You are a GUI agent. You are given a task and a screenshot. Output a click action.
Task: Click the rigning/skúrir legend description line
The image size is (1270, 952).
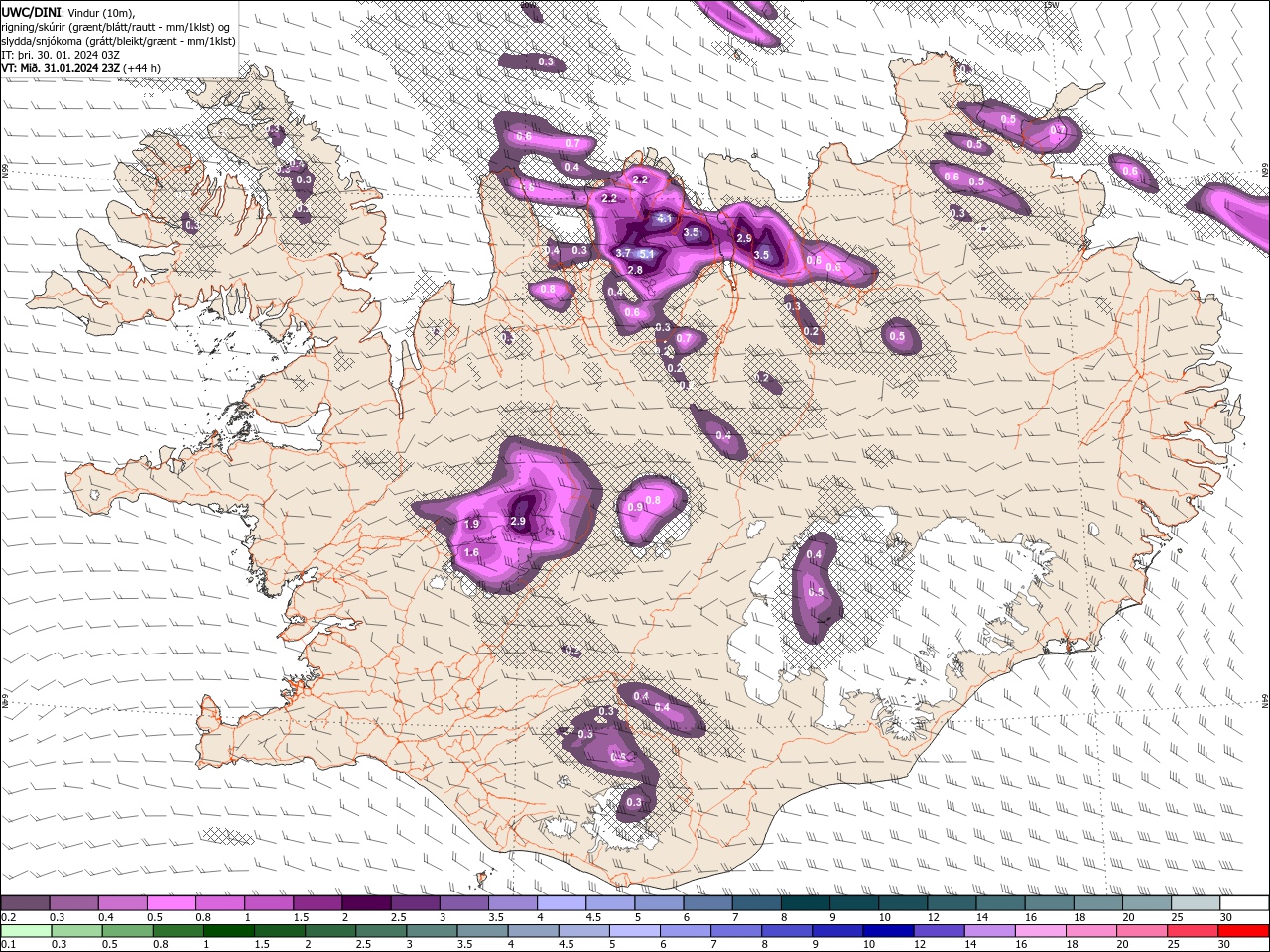coord(115,27)
